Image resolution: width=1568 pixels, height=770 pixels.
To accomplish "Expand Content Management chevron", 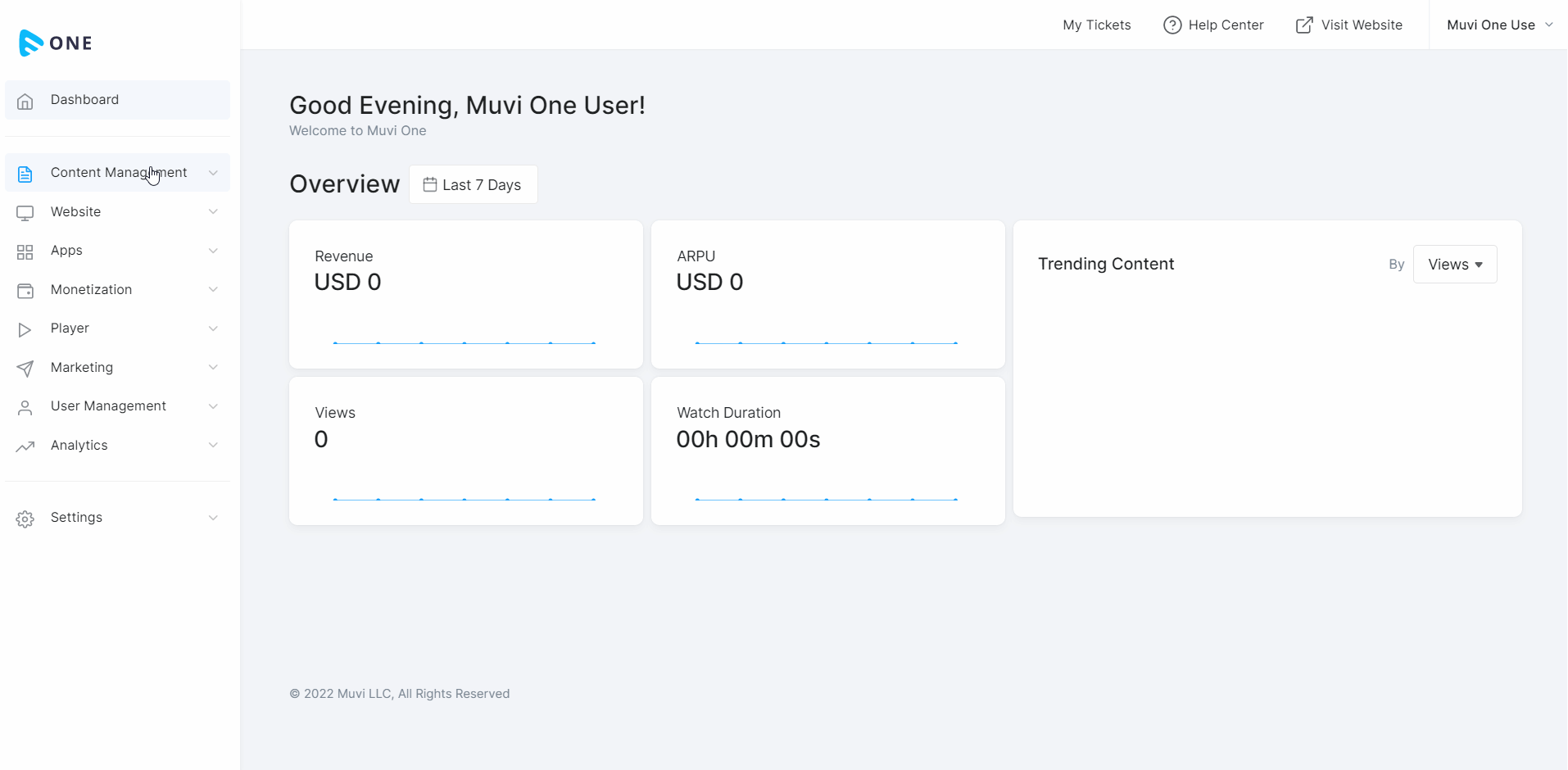I will pos(213,173).
